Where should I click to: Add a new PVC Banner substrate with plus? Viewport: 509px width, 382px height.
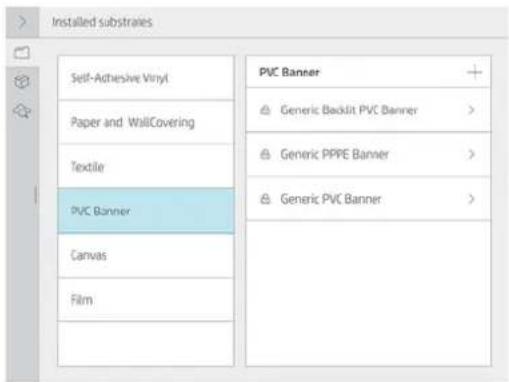point(474,72)
